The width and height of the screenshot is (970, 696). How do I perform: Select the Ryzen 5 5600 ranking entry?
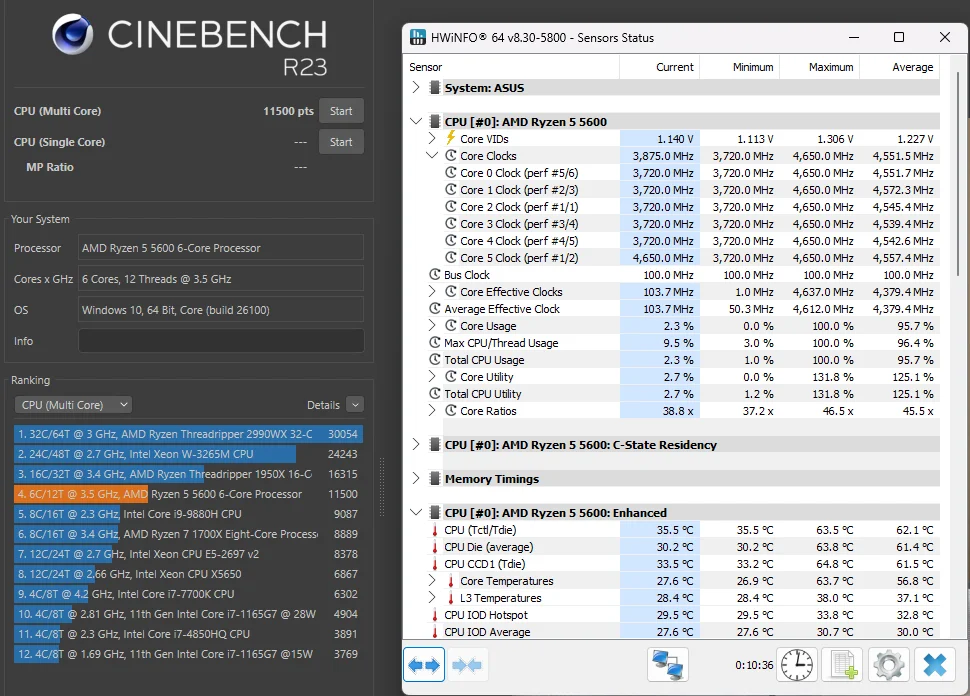pyautogui.click(x=188, y=494)
